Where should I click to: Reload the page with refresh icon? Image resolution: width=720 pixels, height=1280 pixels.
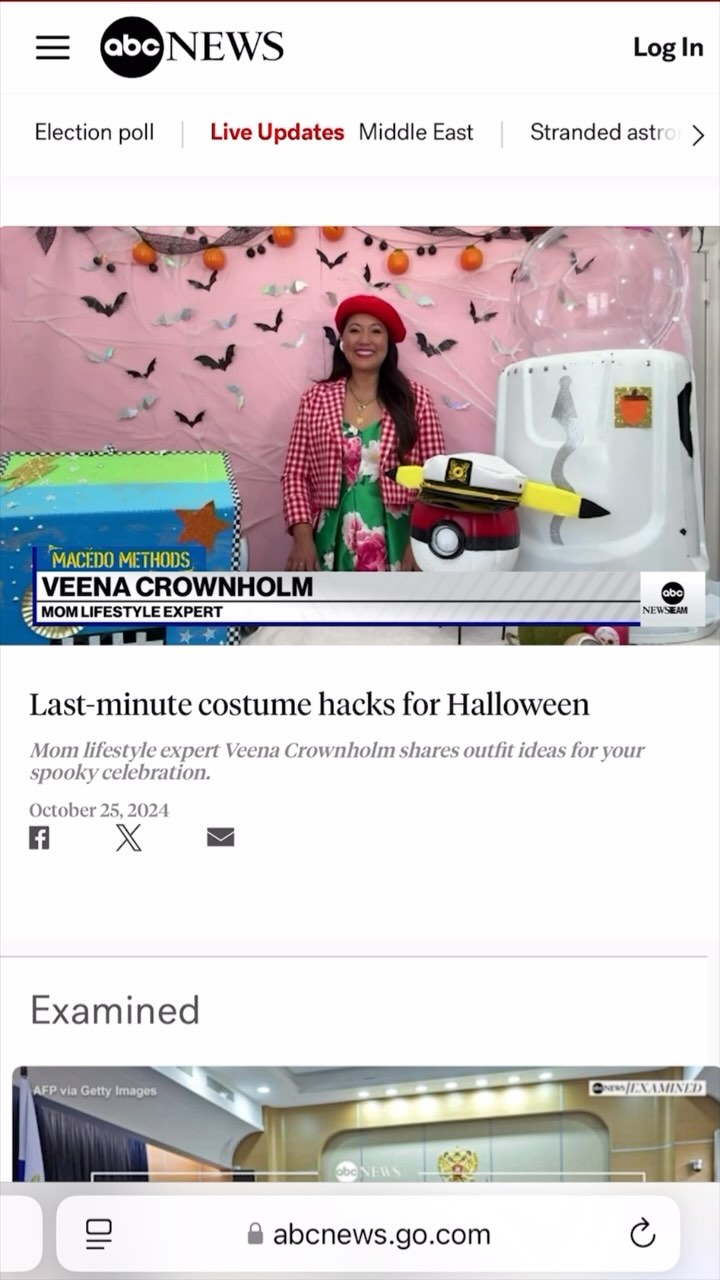pyautogui.click(x=642, y=1234)
